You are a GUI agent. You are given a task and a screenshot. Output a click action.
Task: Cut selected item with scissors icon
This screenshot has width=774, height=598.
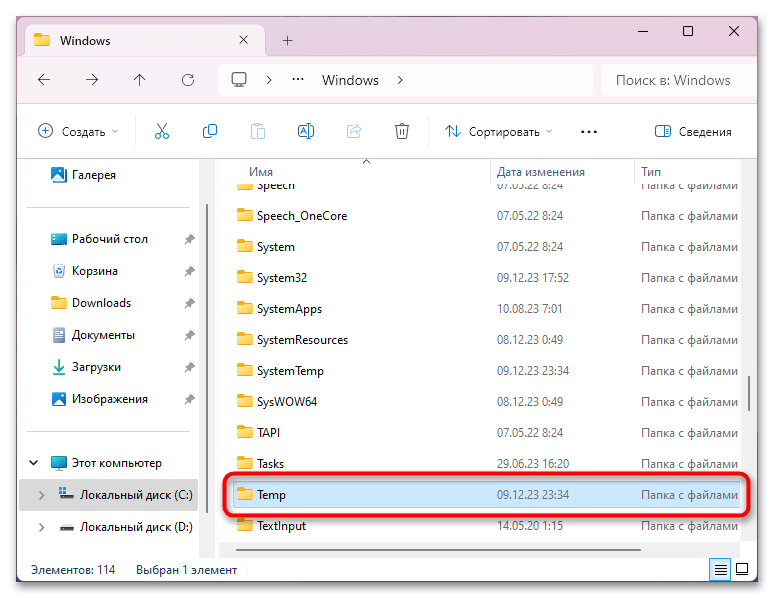pyautogui.click(x=161, y=131)
